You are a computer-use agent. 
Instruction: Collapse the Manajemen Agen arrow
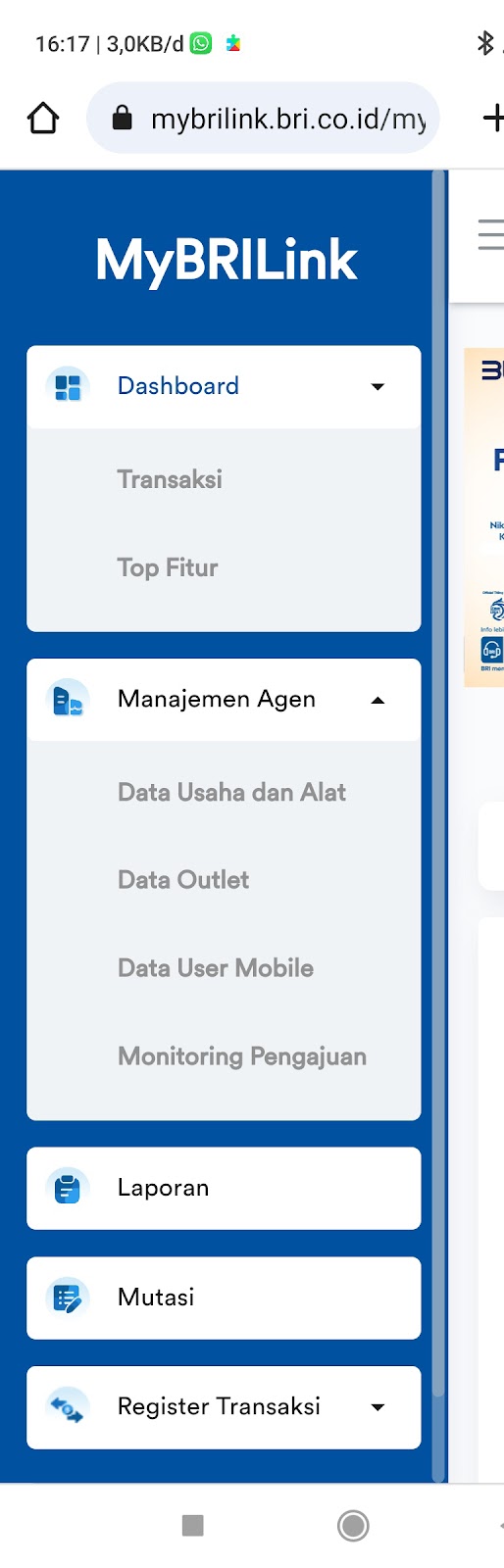[x=378, y=701]
